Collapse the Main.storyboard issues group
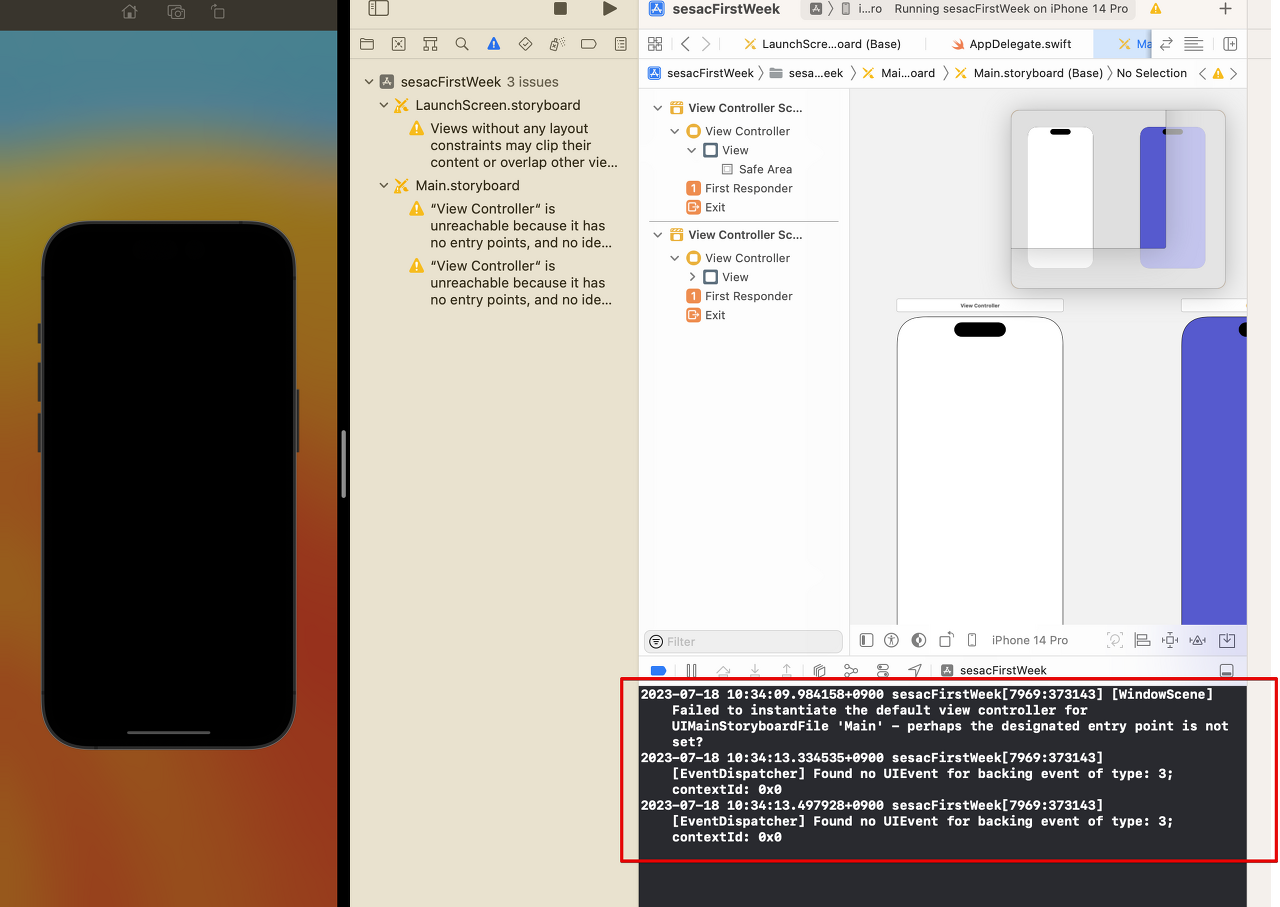The width and height of the screenshot is (1280, 907). click(x=383, y=185)
